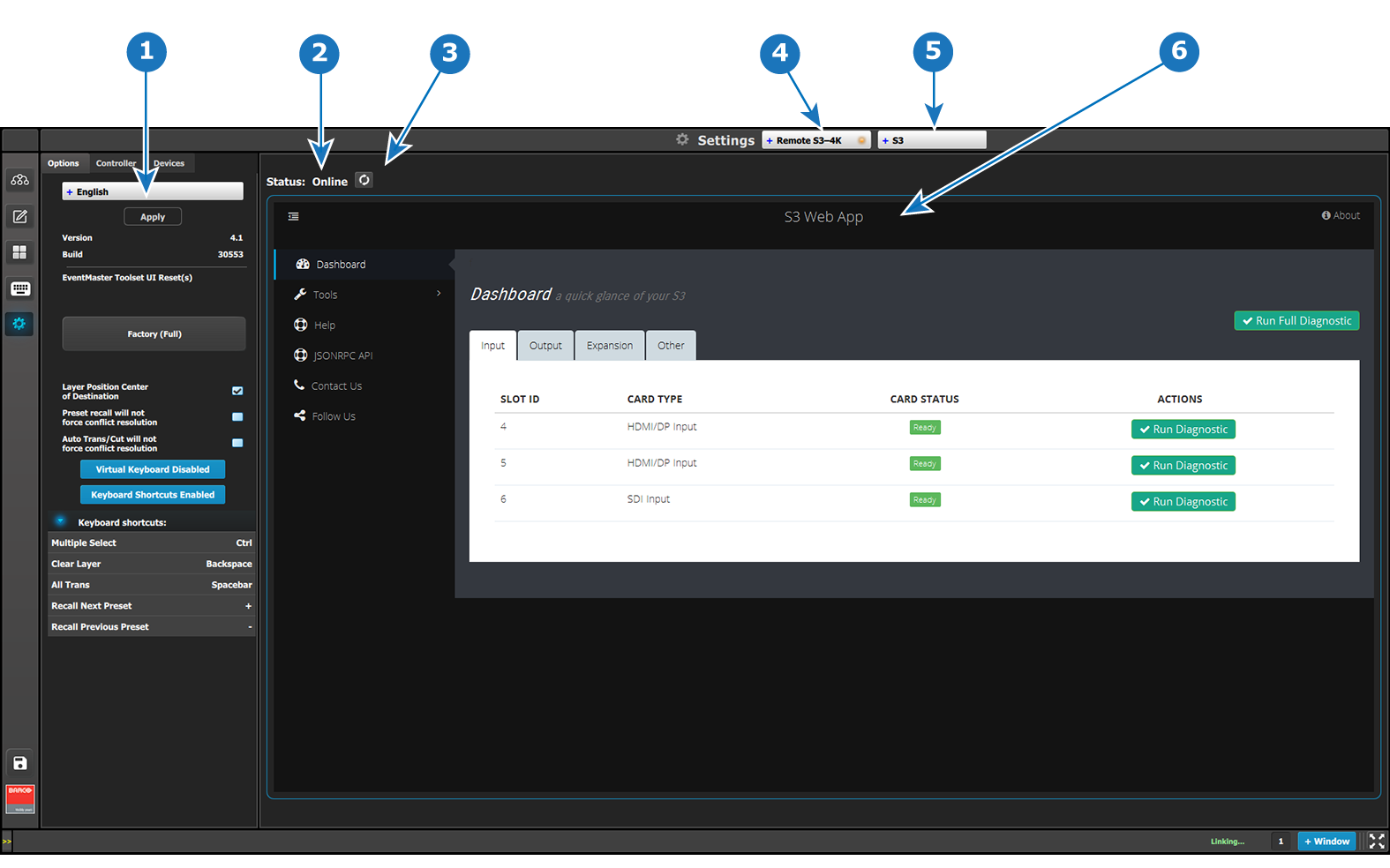Click the Ready status badge for slot 6
Image resolution: width=1390 pixels, height=868 pixels.
(925, 500)
